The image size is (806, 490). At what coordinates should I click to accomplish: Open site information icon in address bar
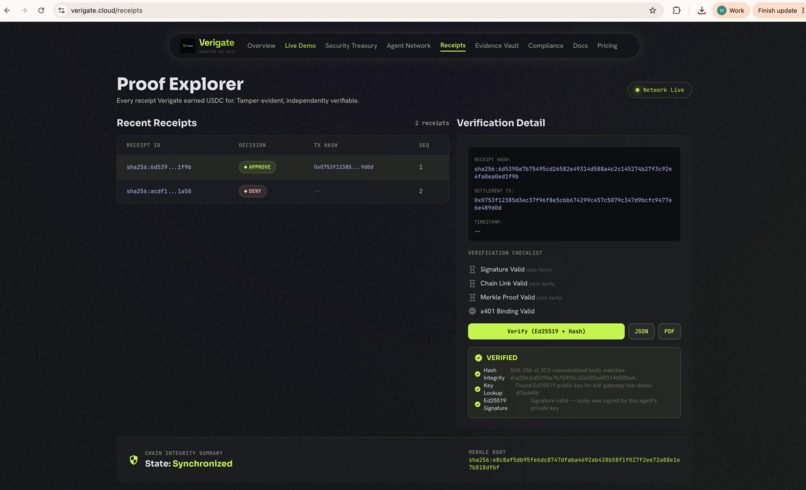pyautogui.click(x=61, y=10)
